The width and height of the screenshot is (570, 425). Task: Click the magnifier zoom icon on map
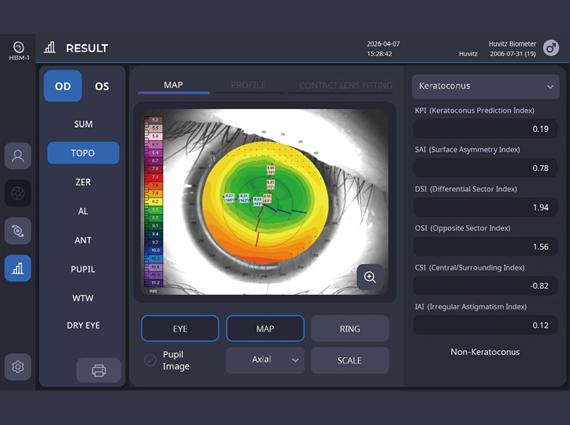pyautogui.click(x=370, y=277)
